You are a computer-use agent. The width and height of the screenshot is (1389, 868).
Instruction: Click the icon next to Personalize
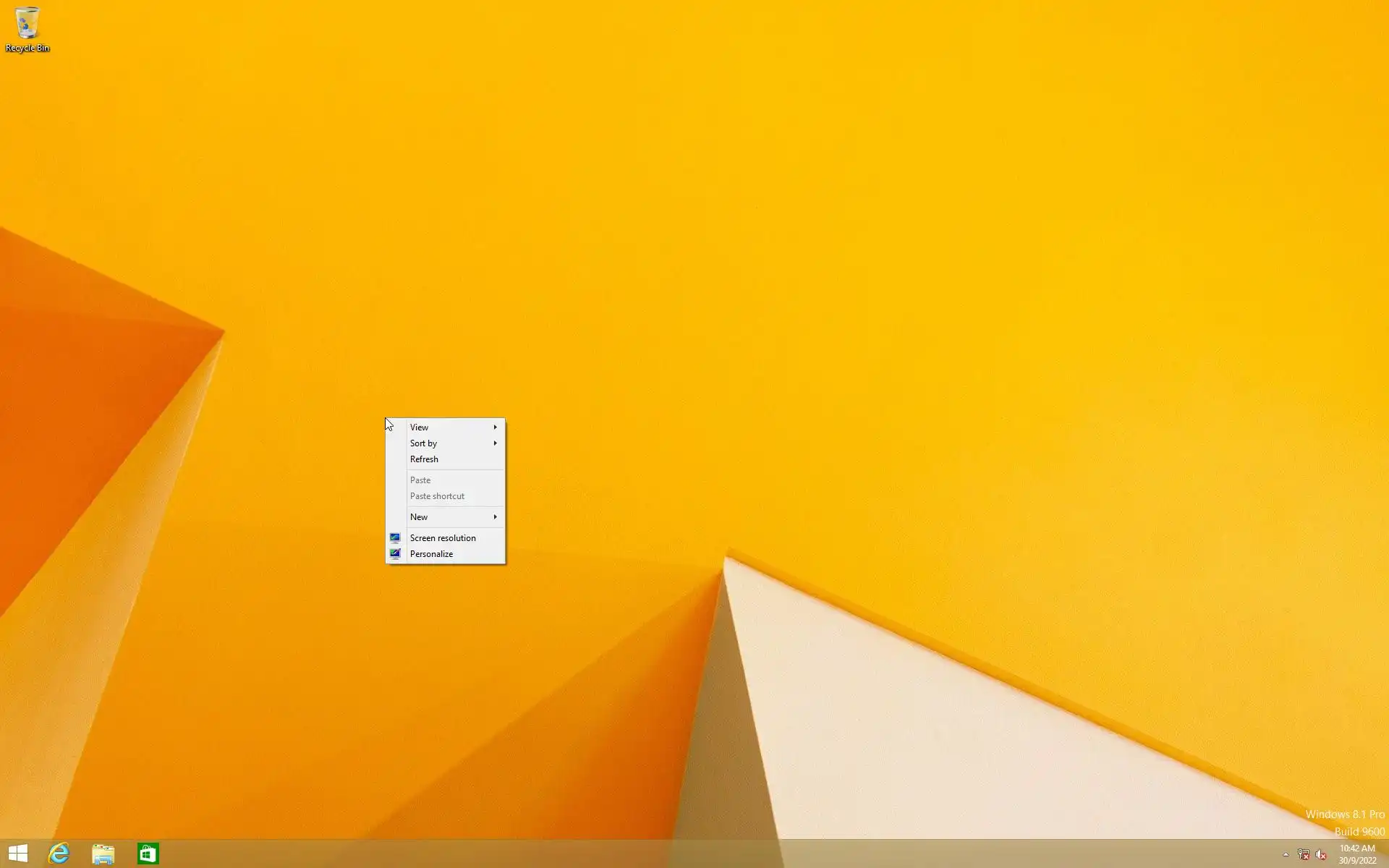point(395,554)
